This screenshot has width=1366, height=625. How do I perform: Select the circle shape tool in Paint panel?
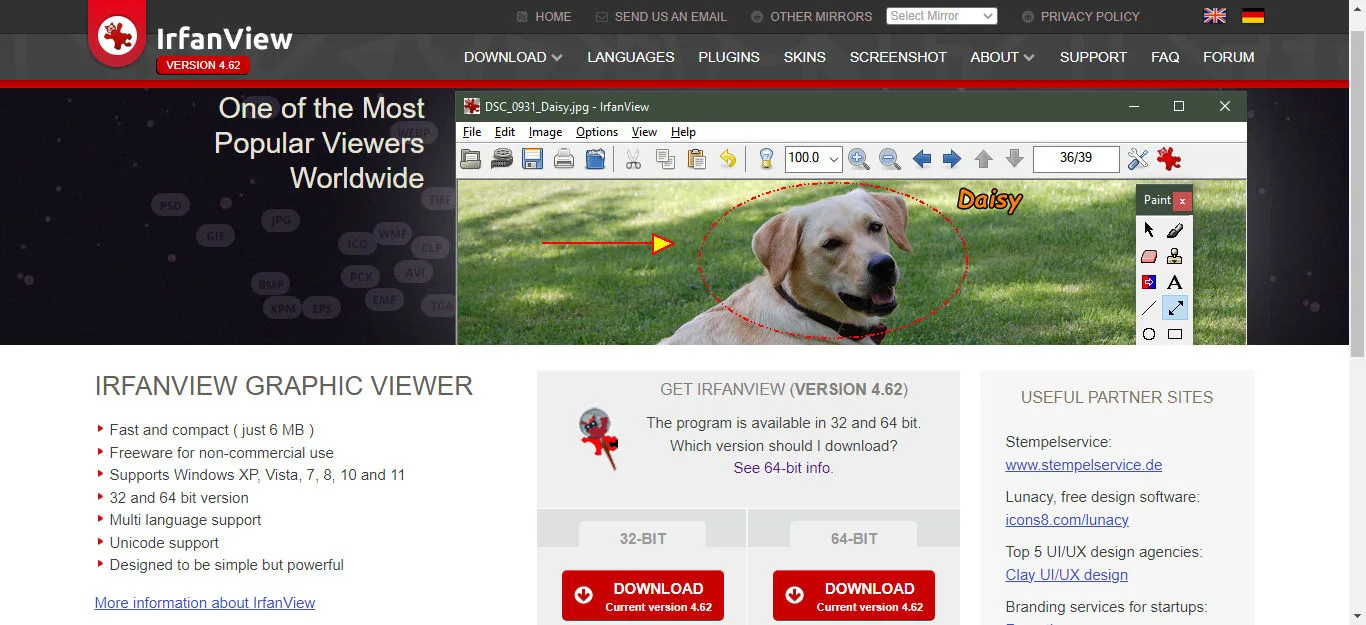click(x=1149, y=334)
